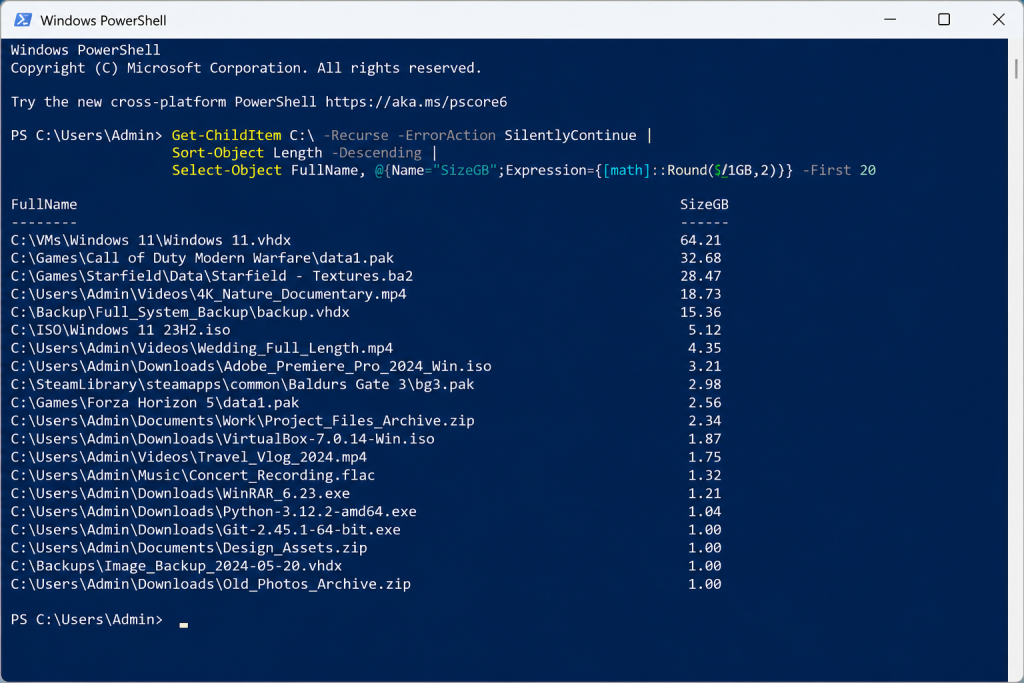
Task: Click the 64.21 size value
Action: pyautogui.click(x=701, y=240)
